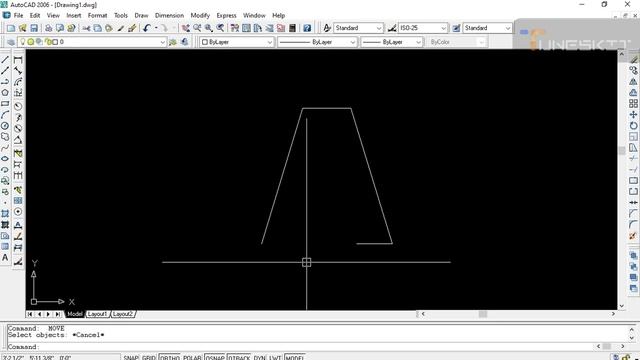640x360 pixels.
Task: Open the Dimension menu
Action: point(169,16)
